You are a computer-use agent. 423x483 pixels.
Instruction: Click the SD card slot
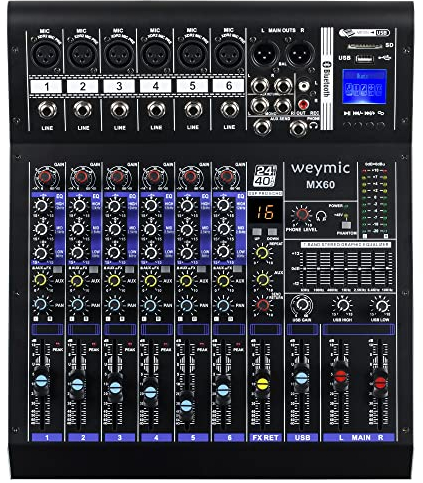pos(366,46)
